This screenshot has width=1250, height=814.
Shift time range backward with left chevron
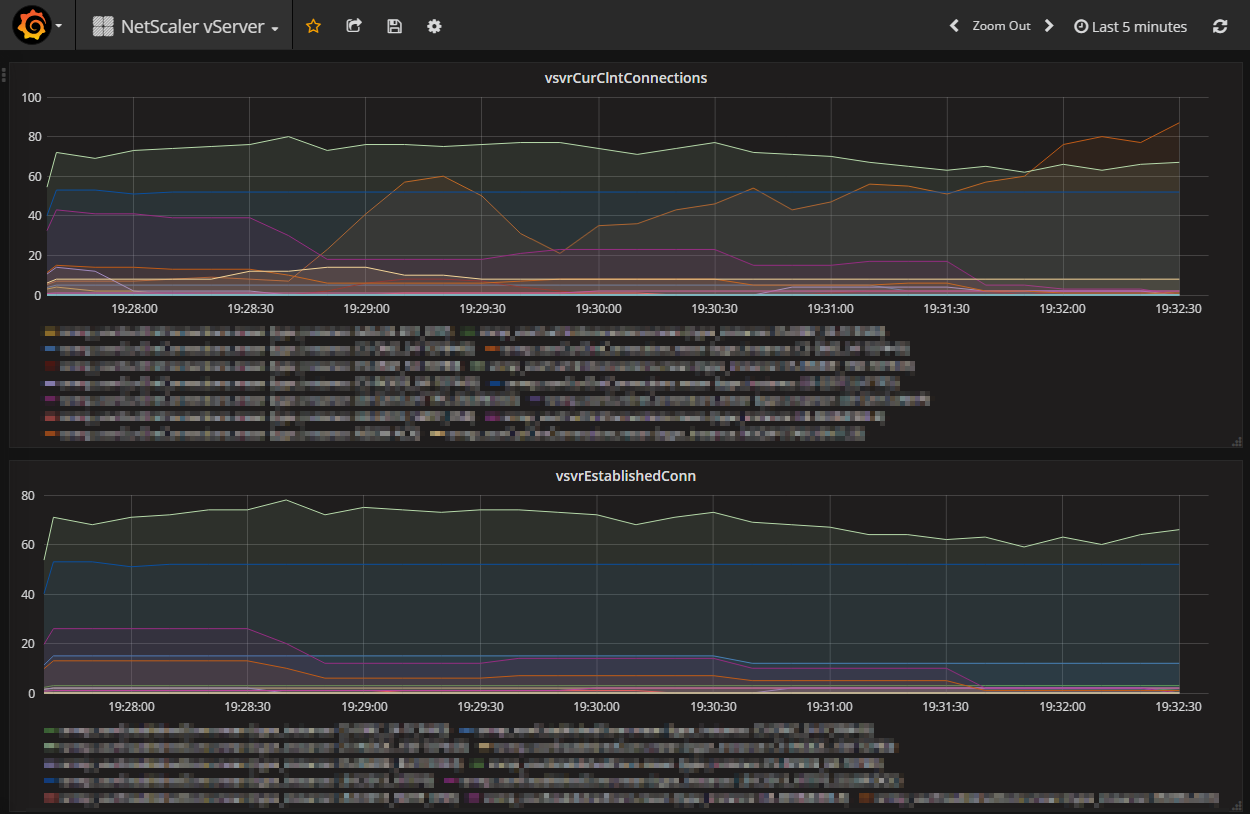tap(954, 26)
